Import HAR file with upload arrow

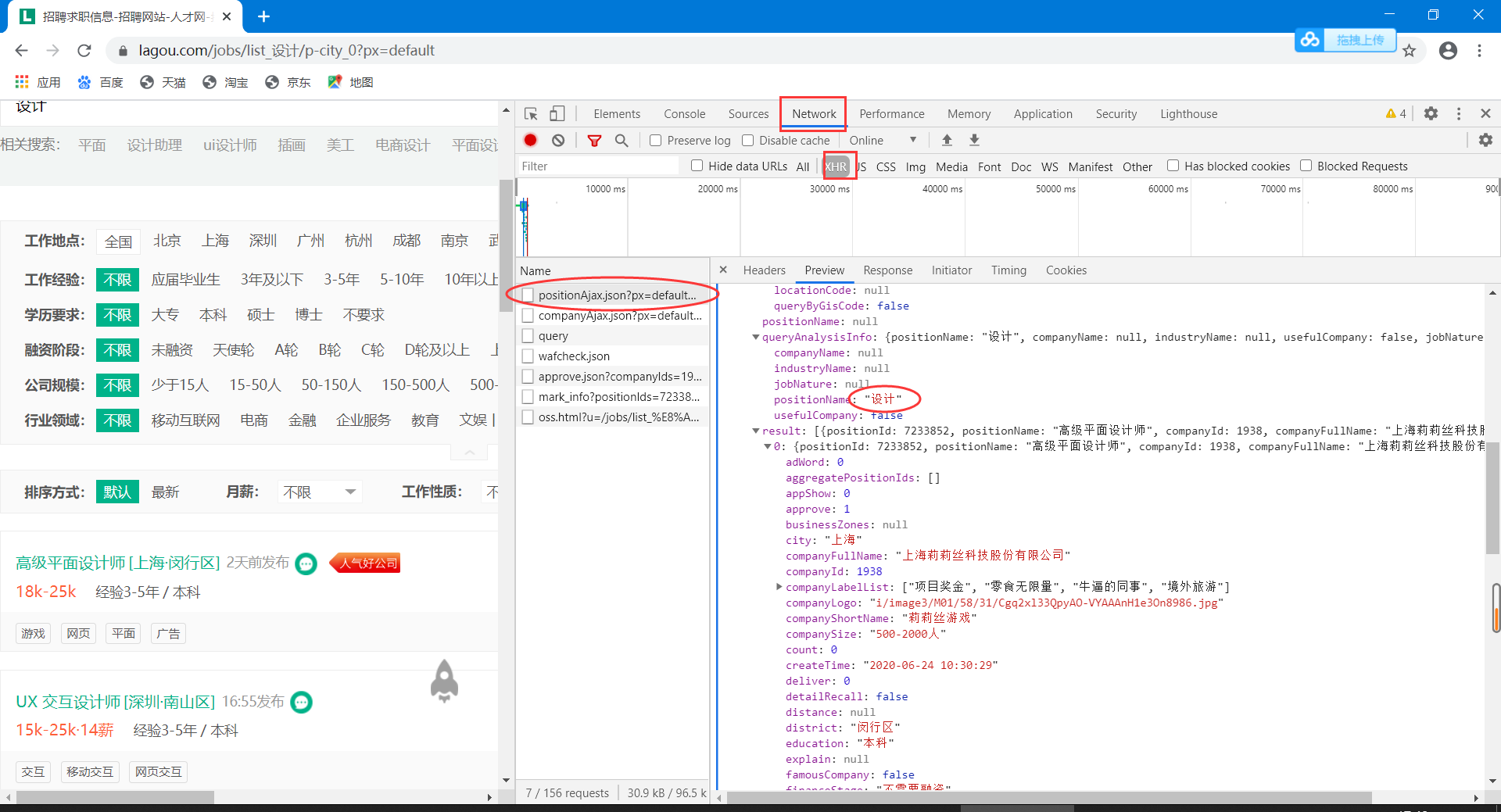click(947, 140)
